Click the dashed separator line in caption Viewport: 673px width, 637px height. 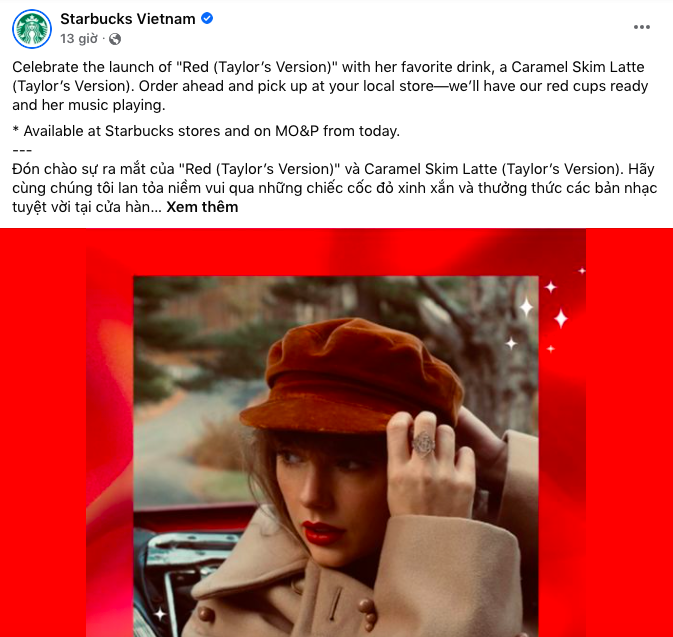(x=22, y=150)
